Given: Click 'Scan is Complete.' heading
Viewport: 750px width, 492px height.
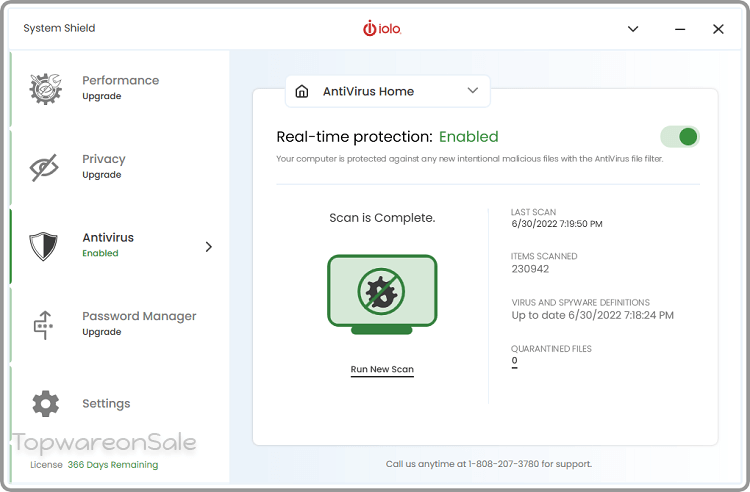Looking at the screenshot, I should (x=382, y=218).
